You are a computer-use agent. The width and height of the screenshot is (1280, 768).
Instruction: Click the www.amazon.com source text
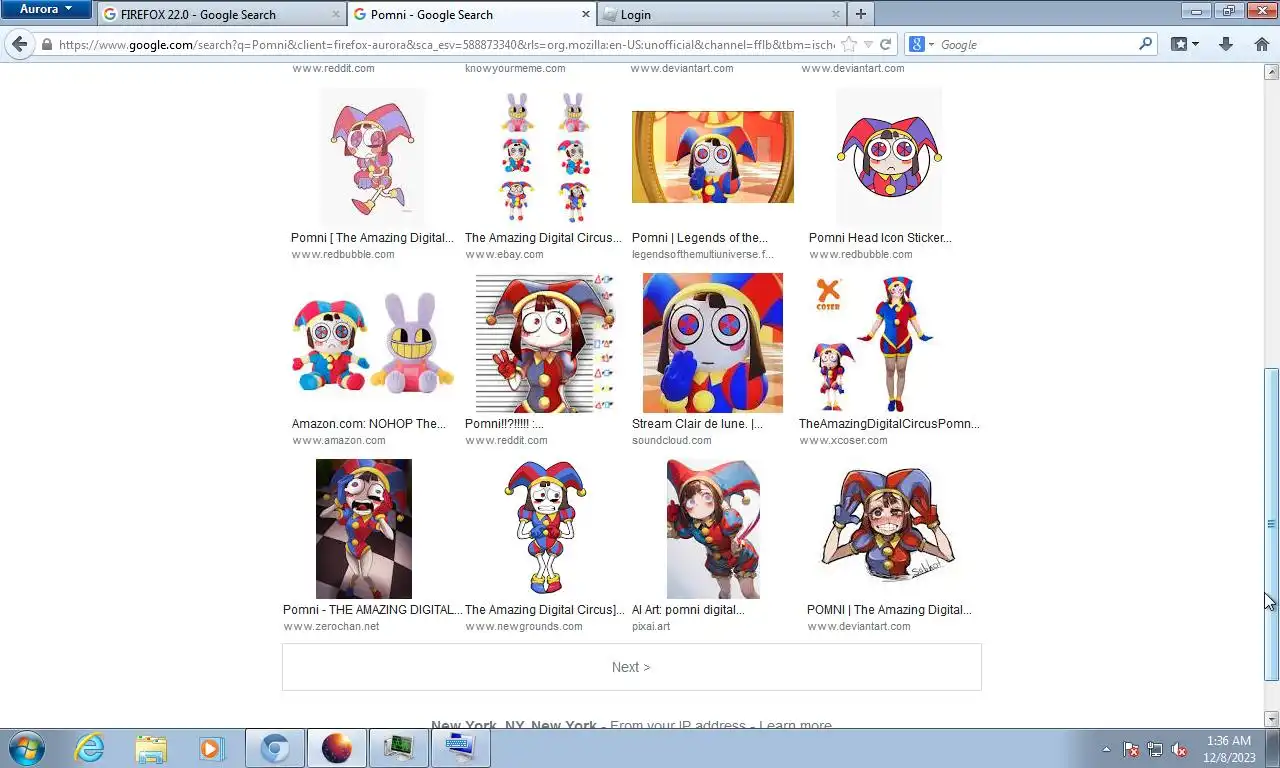(x=339, y=441)
